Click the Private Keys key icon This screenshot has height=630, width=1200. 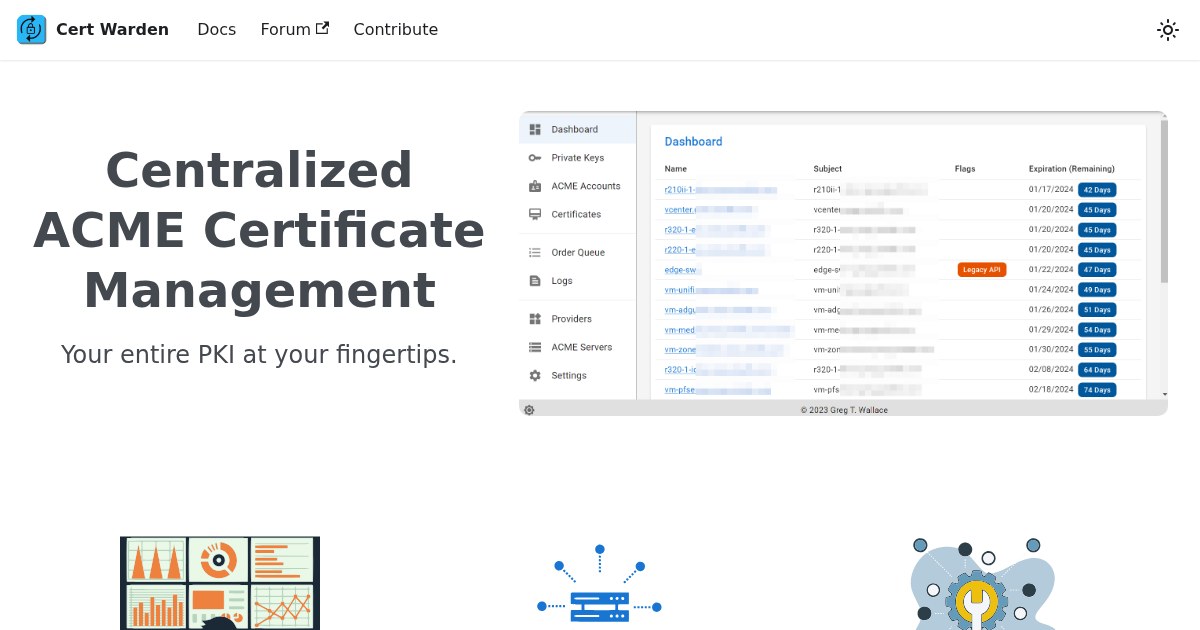click(535, 158)
